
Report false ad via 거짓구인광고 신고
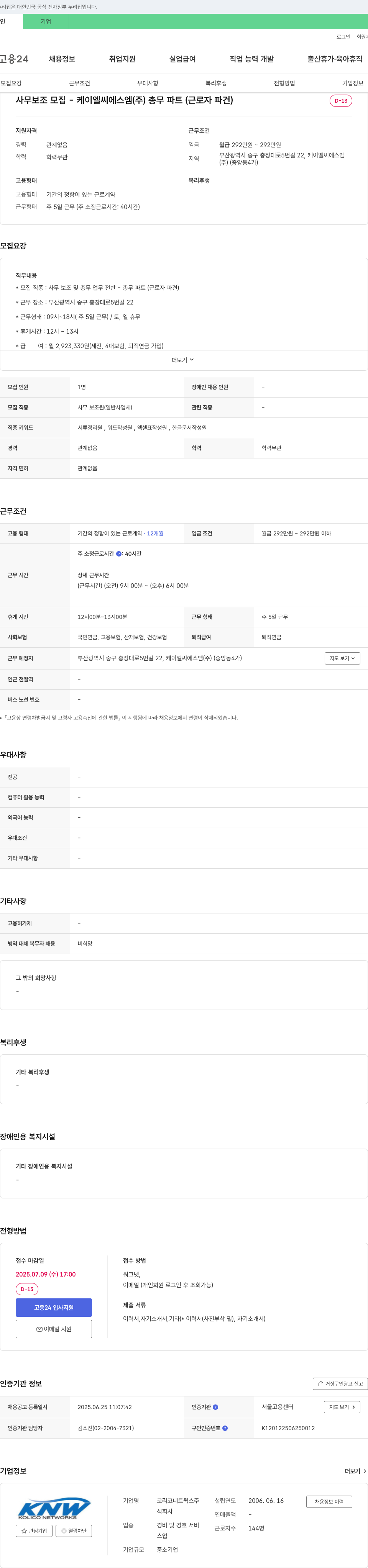coord(340,1383)
